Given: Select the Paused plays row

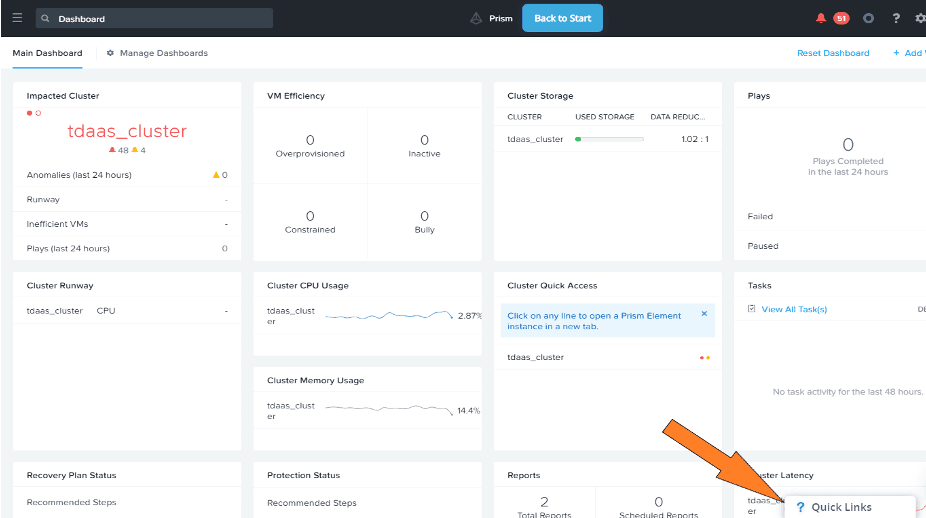Looking at the screenshot, I should click(830, 246).
